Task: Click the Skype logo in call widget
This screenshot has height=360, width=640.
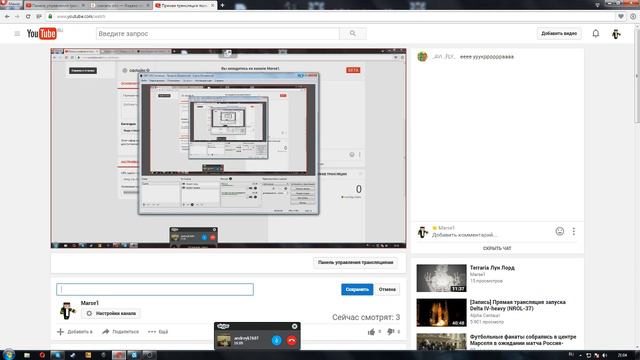Action: (x=223, y=326)
